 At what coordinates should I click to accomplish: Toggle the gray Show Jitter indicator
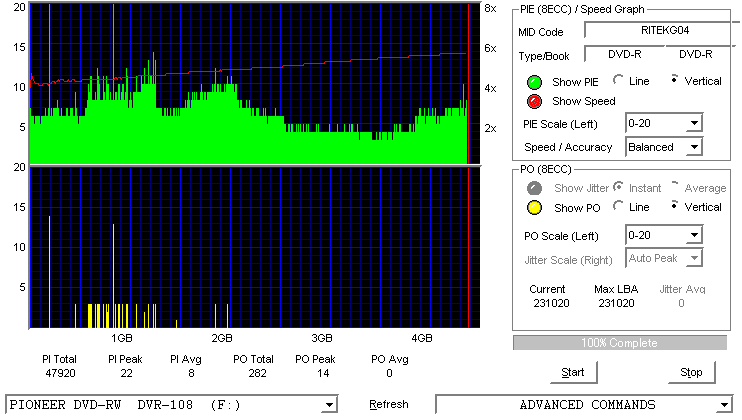[x=534, y=188]
